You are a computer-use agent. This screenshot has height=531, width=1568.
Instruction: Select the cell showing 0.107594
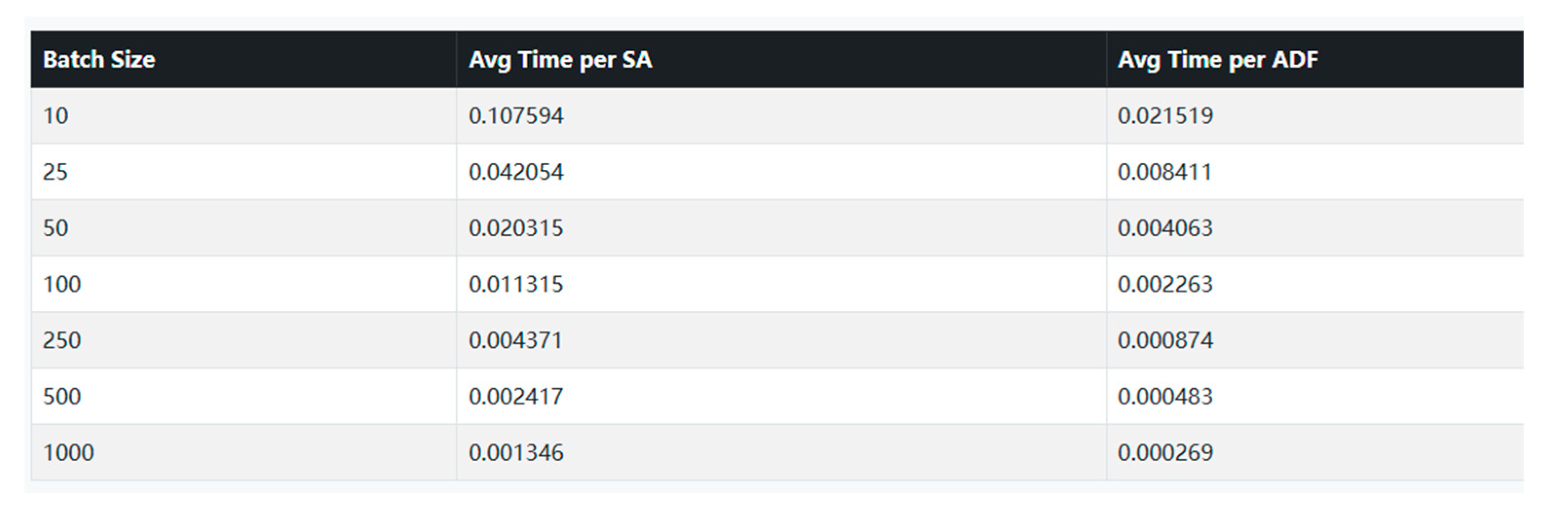pyautogui.click(x=516, y=115)
